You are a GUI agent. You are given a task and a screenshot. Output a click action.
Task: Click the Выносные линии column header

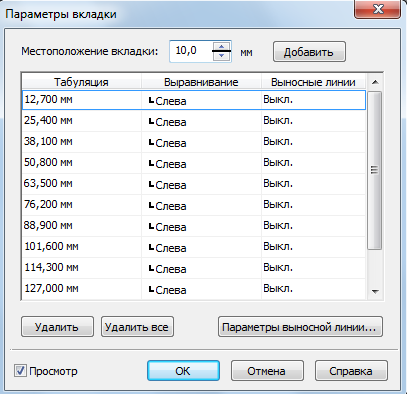pyautogui.click(x=313, y=82)
